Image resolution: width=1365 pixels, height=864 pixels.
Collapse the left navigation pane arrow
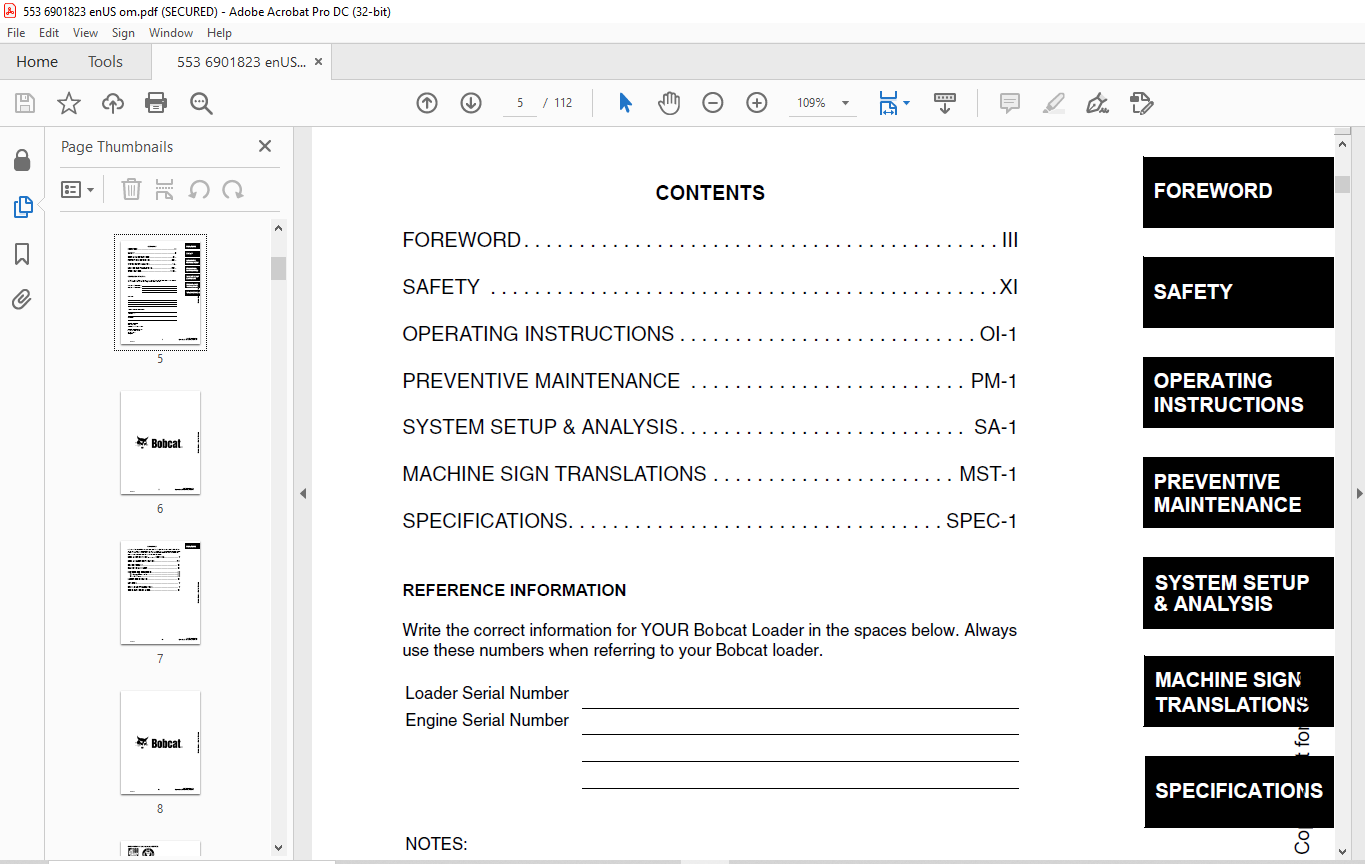[x=303, y=493]
